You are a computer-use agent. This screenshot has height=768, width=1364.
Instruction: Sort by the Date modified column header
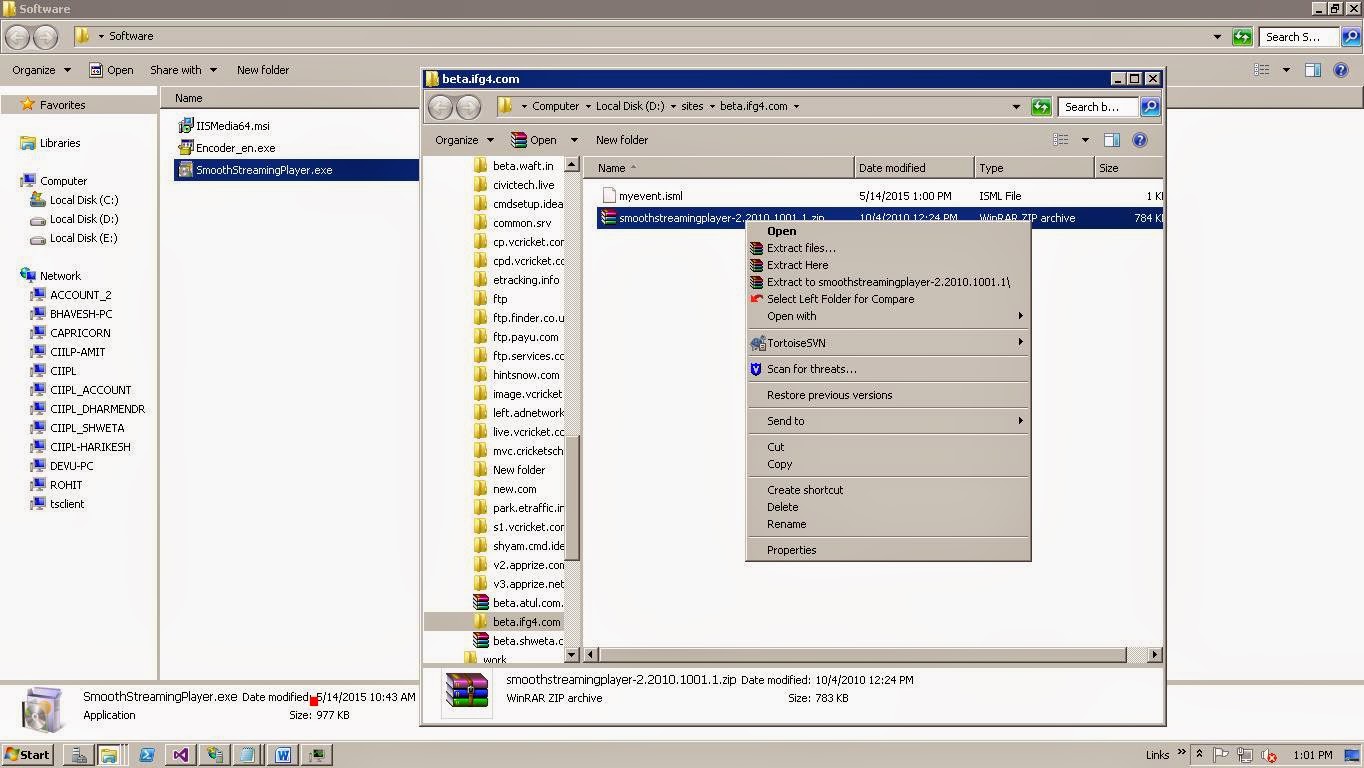coord(913,168)
